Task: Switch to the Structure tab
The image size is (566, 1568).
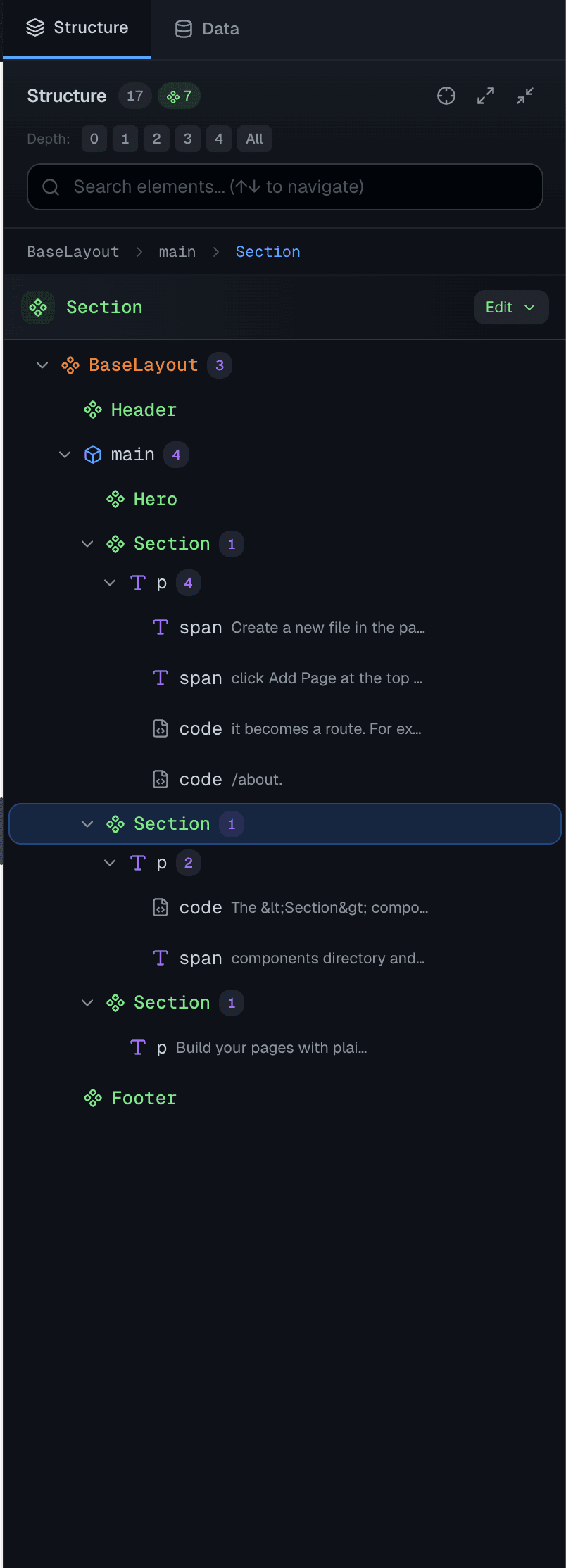Action: (77, 27)
